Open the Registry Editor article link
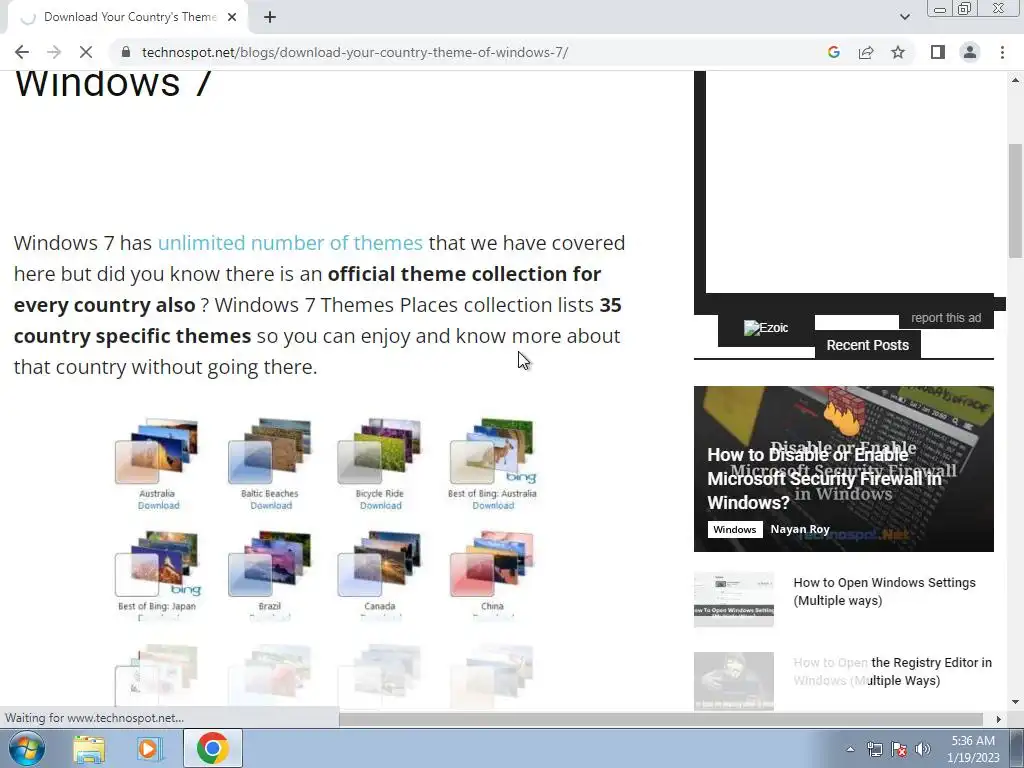Screen dimensions: 1024x768 (892, 671)
